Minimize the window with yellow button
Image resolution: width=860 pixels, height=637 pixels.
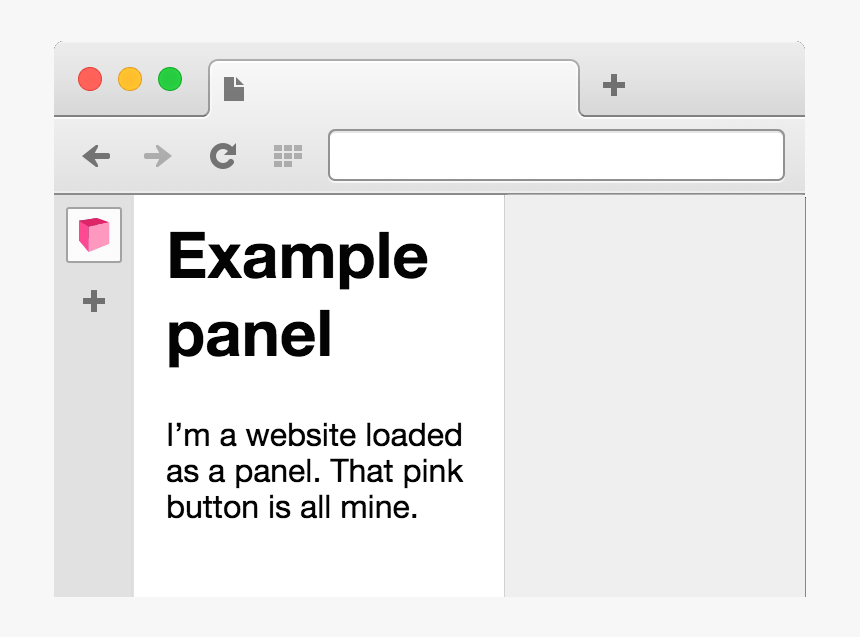pos(130,79)
